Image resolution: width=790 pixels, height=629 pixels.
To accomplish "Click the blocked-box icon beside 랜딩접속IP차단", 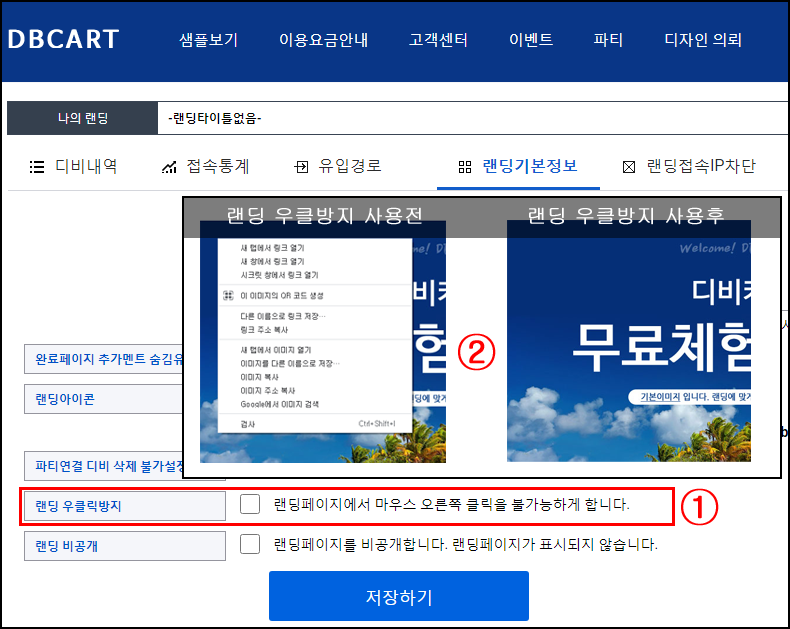I will tap(629, 167).
